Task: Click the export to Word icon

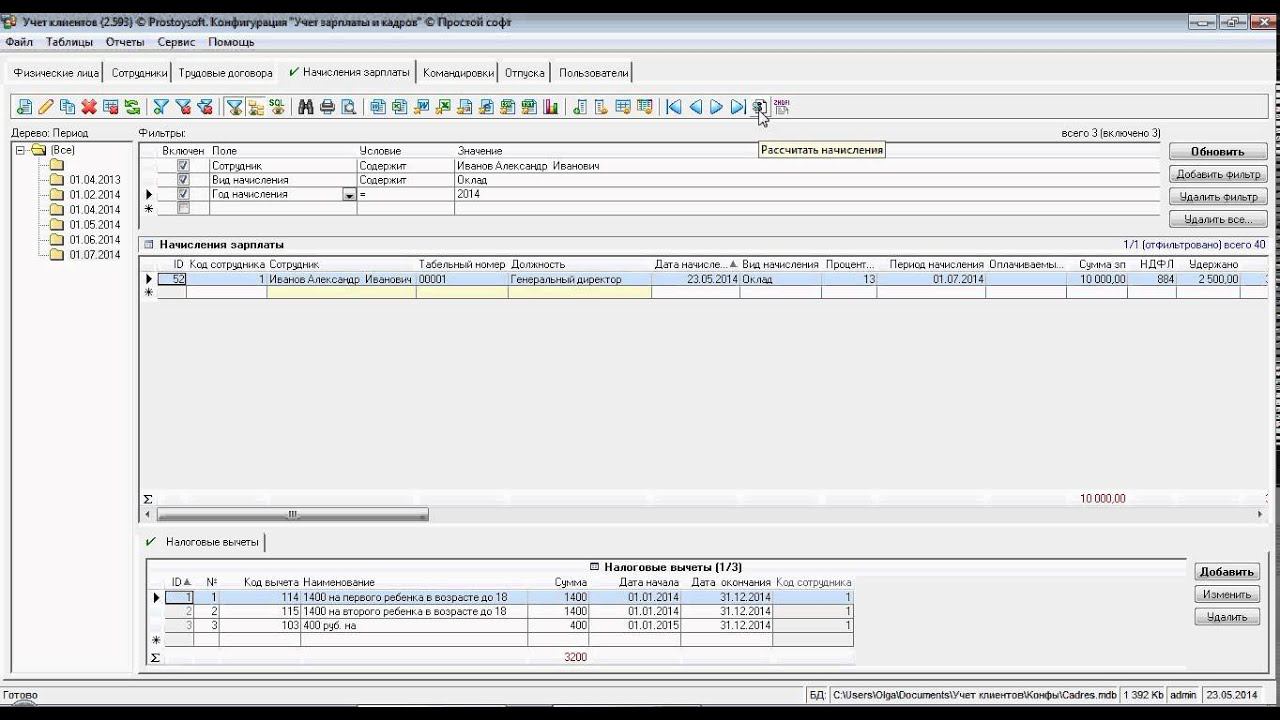Action: click(421, 107)
